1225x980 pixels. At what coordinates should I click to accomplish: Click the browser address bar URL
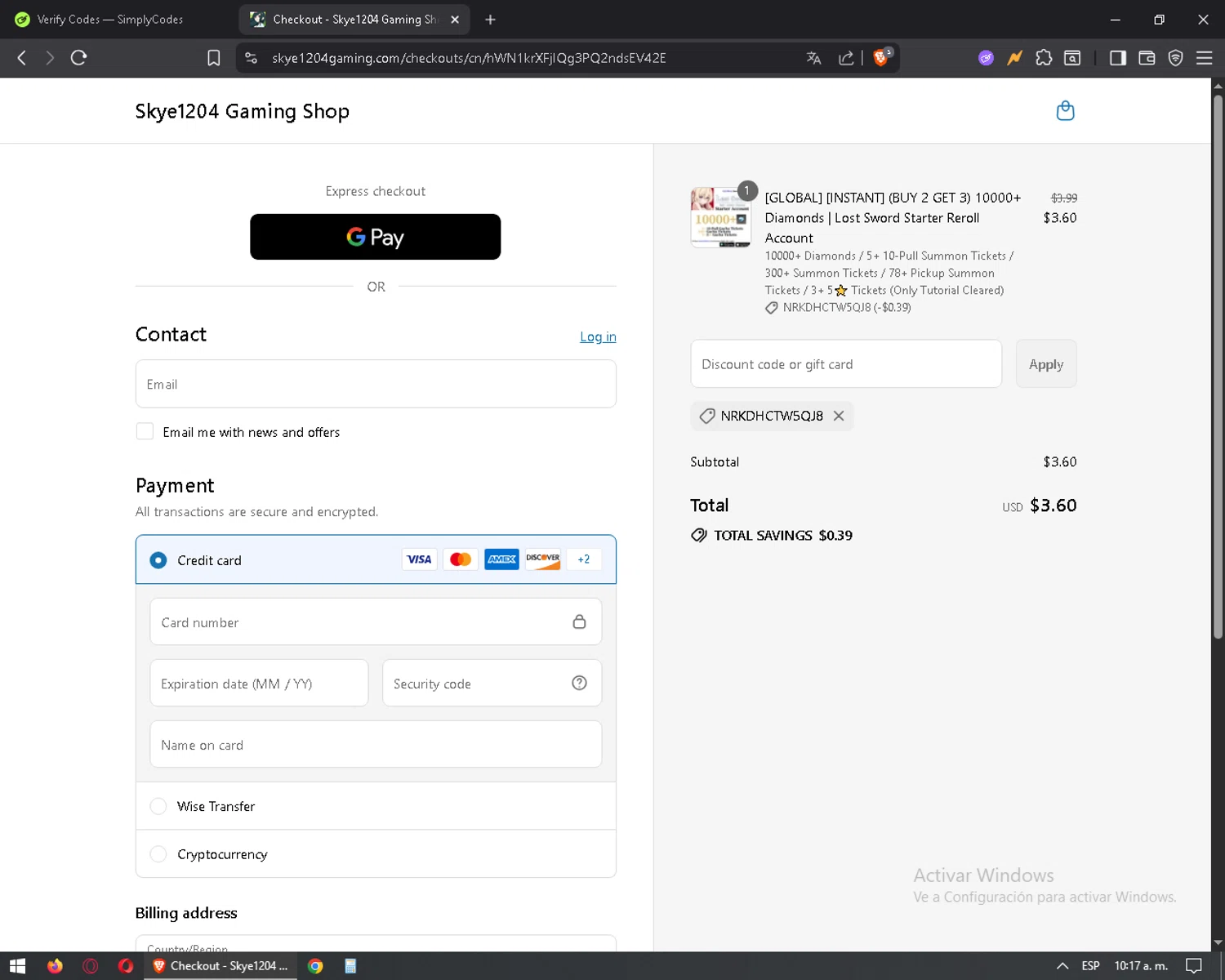(469, 58)
